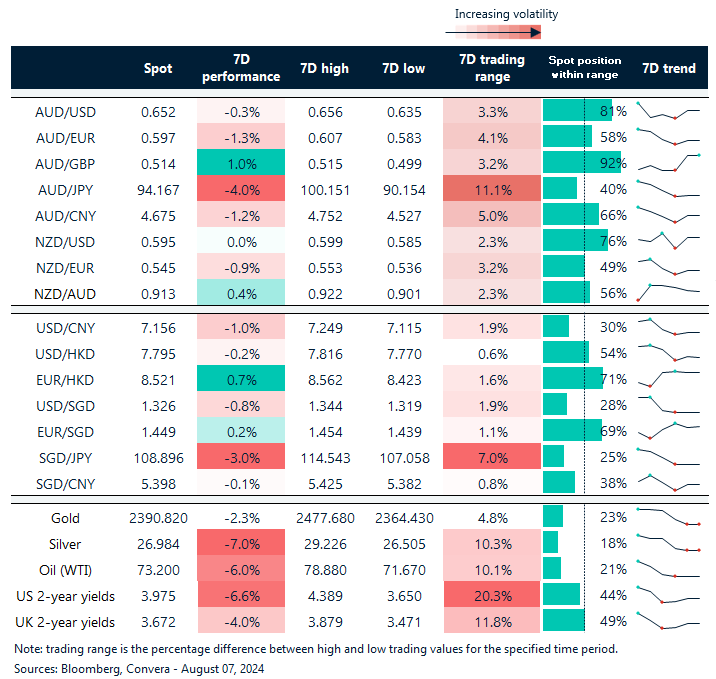Click the SGD/JPY pair label
The width and height of the screenshot is (716, 679).
[65, 458]
